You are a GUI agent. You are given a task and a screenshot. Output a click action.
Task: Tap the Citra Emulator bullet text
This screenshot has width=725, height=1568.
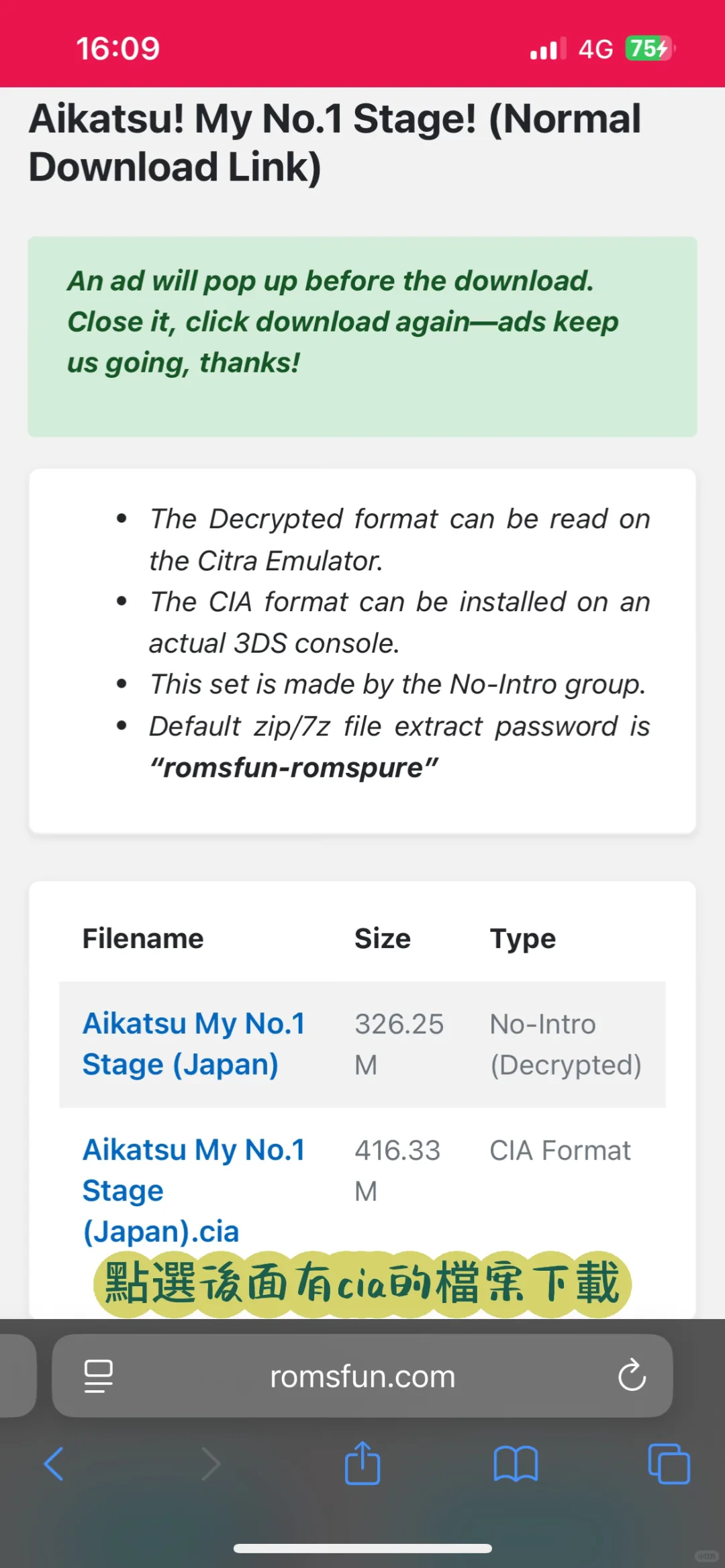[x=399, y=539]
